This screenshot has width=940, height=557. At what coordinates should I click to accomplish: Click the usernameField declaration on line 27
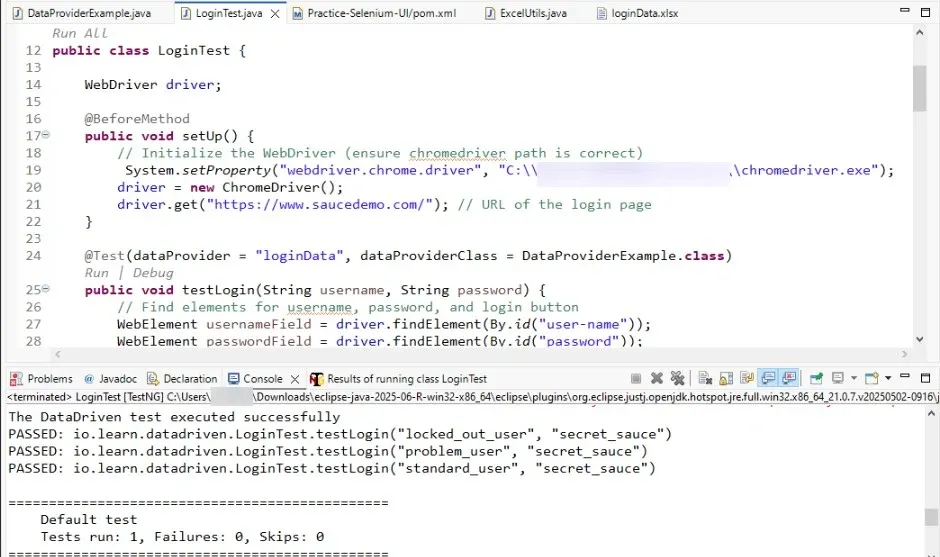(259, 324)
